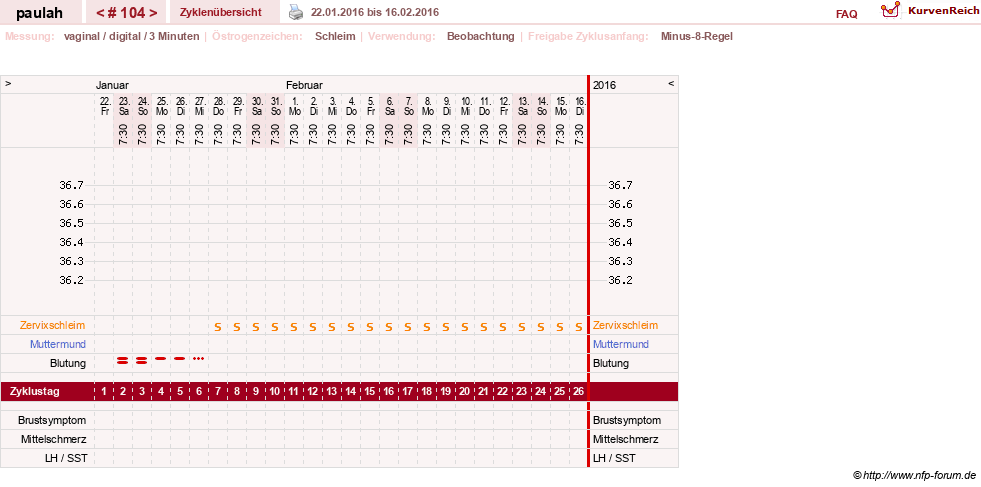Click the Januar month label
Image resolution: width=981 pixels, height=487 pixels.
[x=112, y=85]
